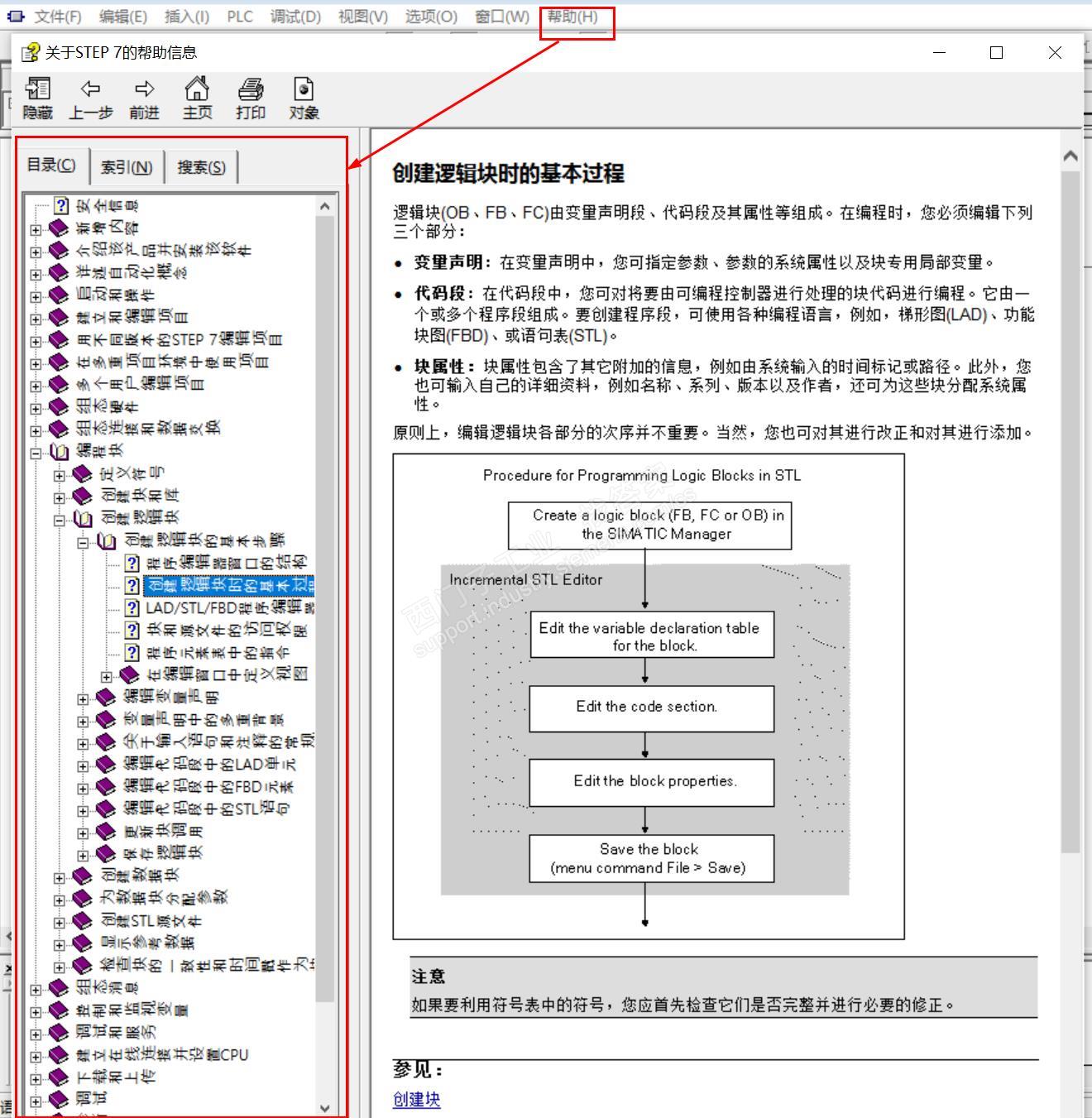Switch to the 目录(C) tab
Screen dimensions: 1092x1118
point(51,165)
